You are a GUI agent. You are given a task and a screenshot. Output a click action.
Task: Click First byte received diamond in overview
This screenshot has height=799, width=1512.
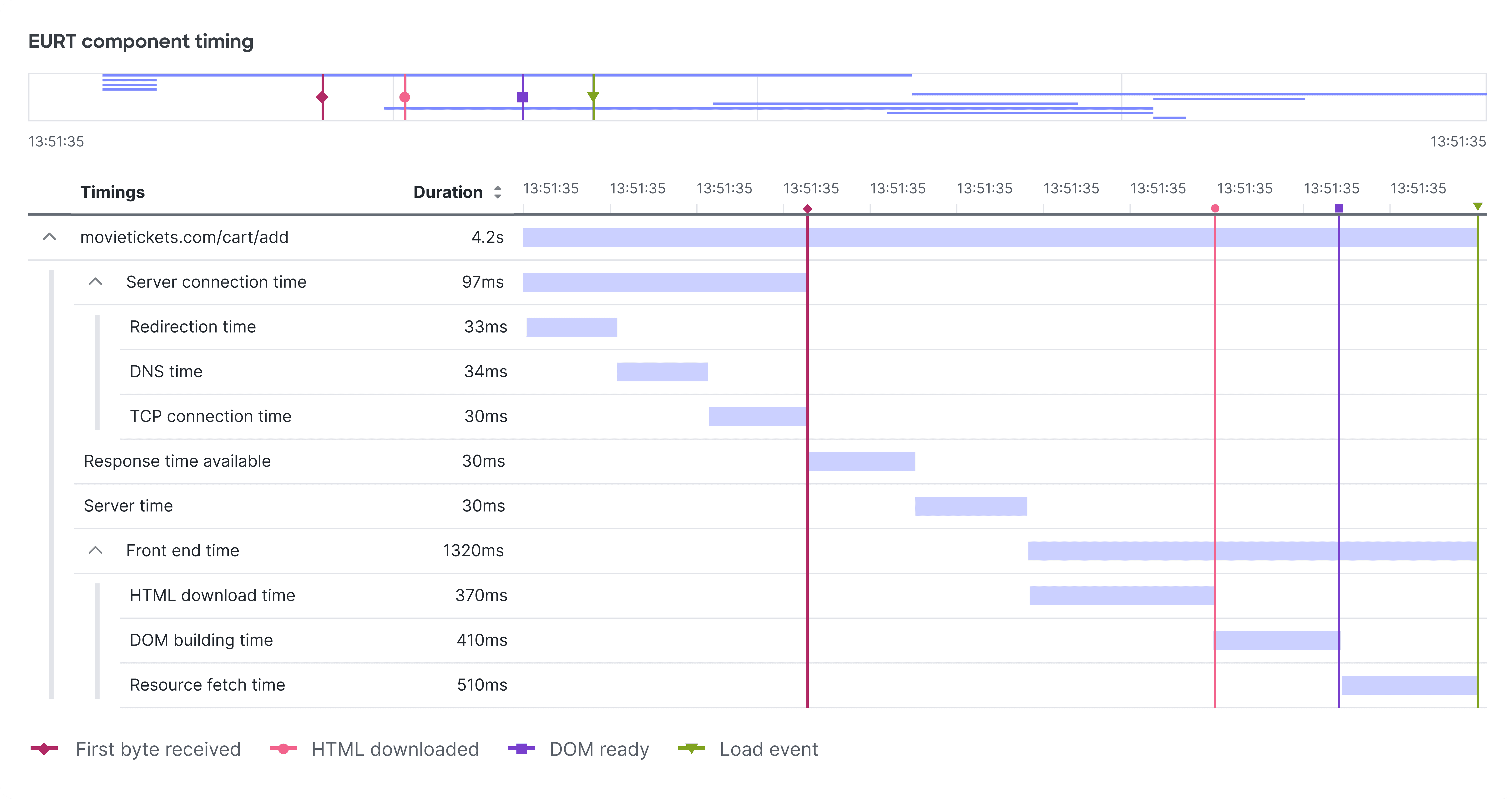coord(322,97)
